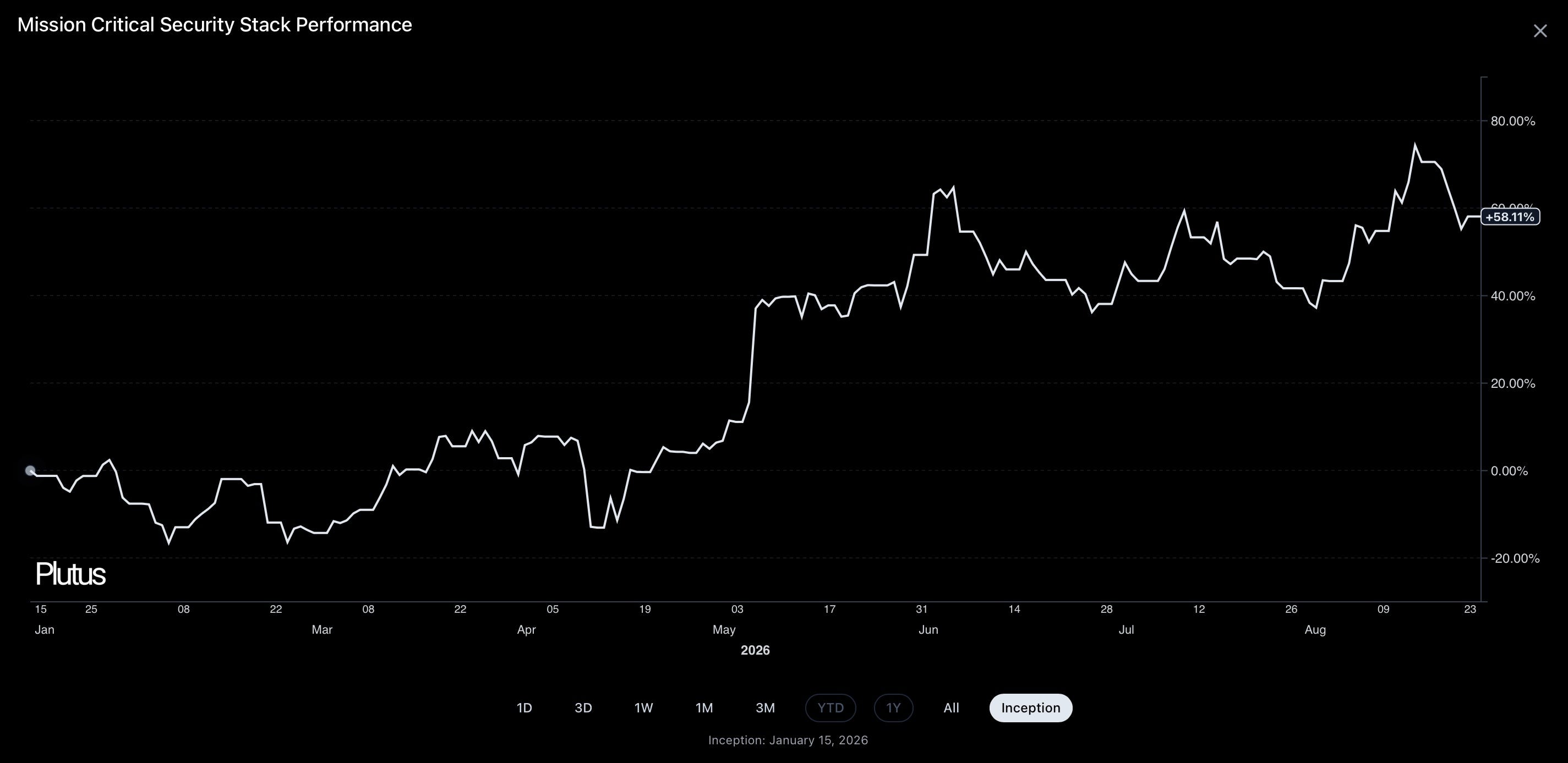
Task: Click the 26 date tick label
Action: 1291,609
